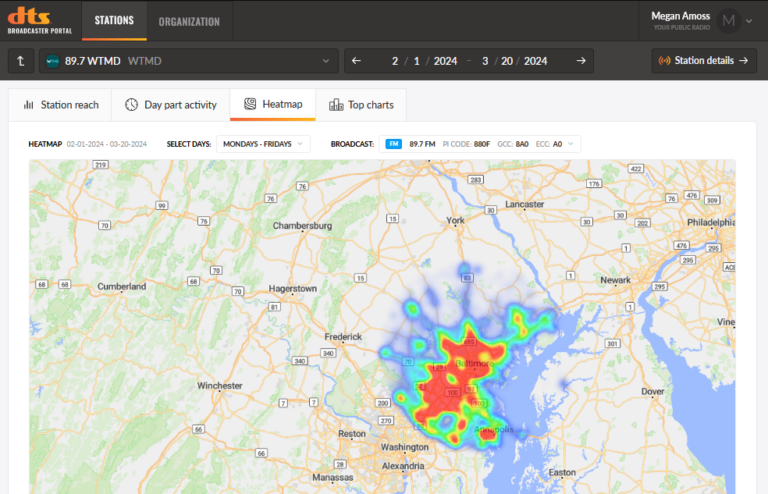768x494 pixels.
Task: Click Cumberland label on the map
Action: 121,286
